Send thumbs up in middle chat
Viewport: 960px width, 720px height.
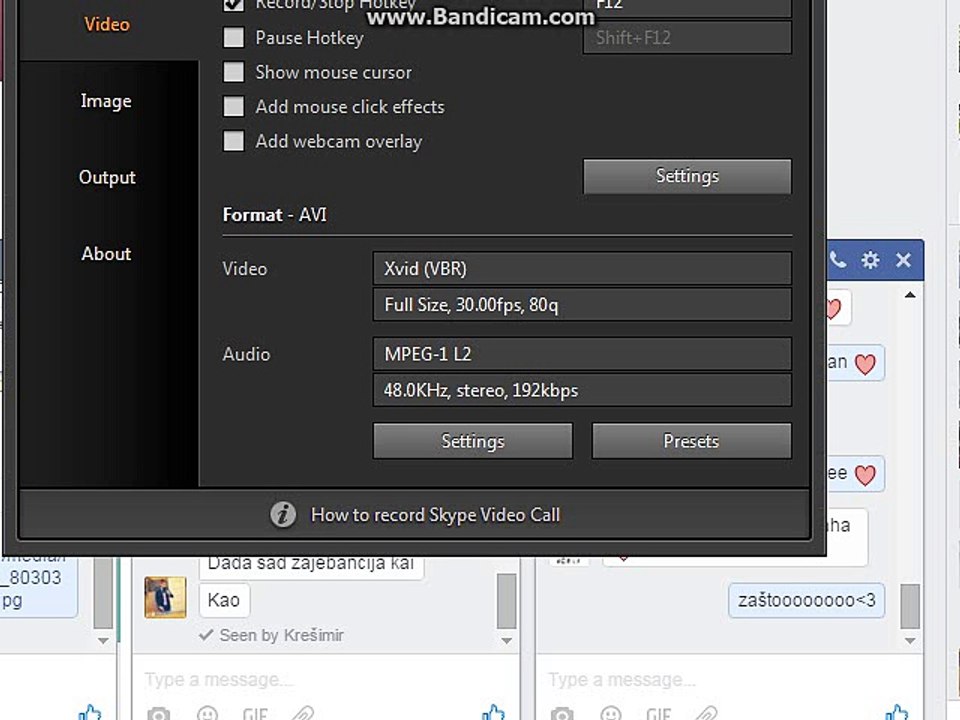[493, 712]
